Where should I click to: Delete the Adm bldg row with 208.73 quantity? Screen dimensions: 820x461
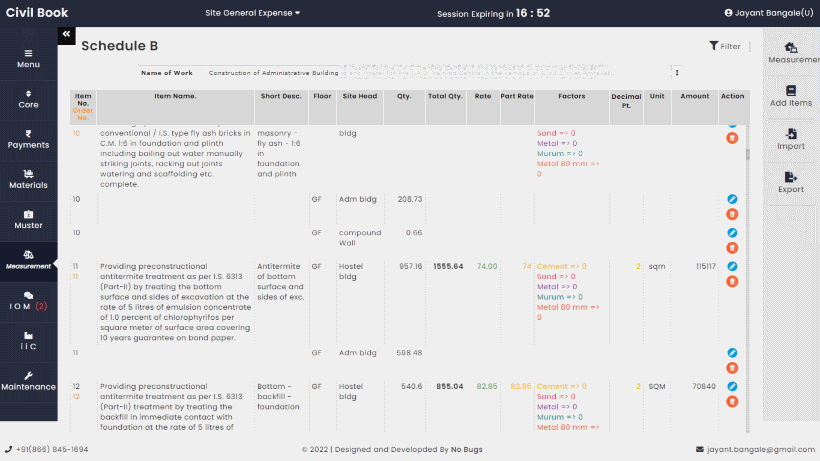pos(732,214)
